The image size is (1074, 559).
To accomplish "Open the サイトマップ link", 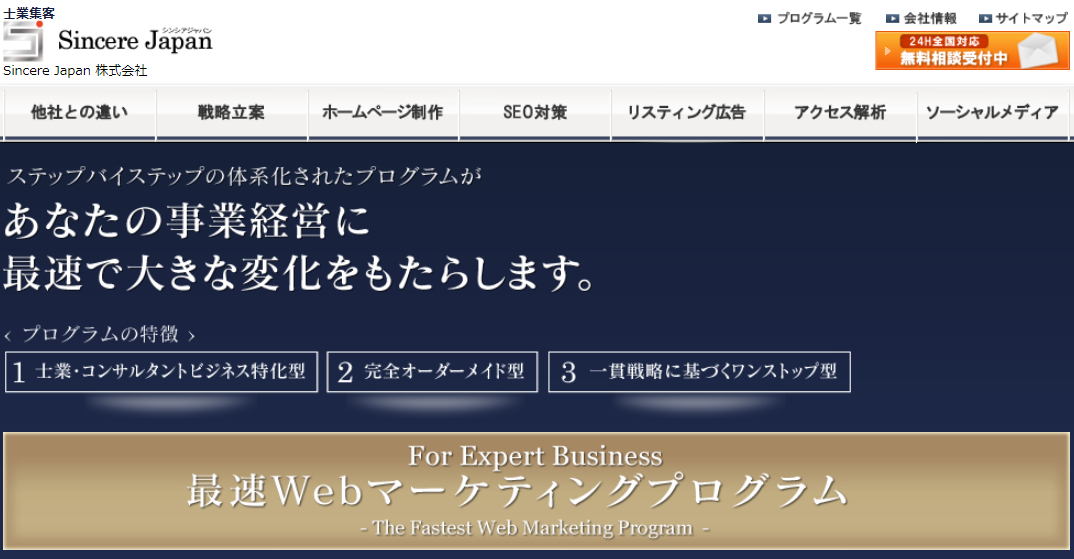I will [x=1031, y=18].
